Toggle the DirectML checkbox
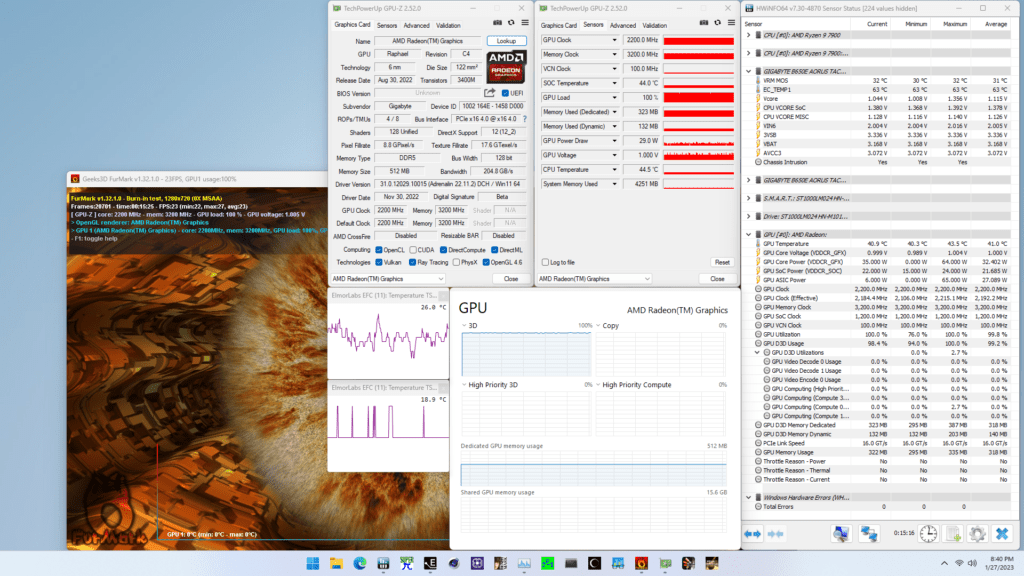 pos(494,249)
